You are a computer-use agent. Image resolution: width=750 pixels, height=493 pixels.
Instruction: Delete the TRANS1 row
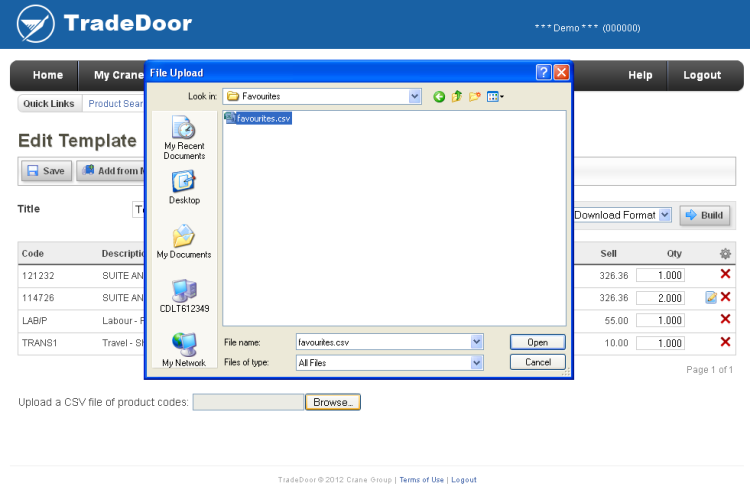pyautogui.click(x=725, y=342)
